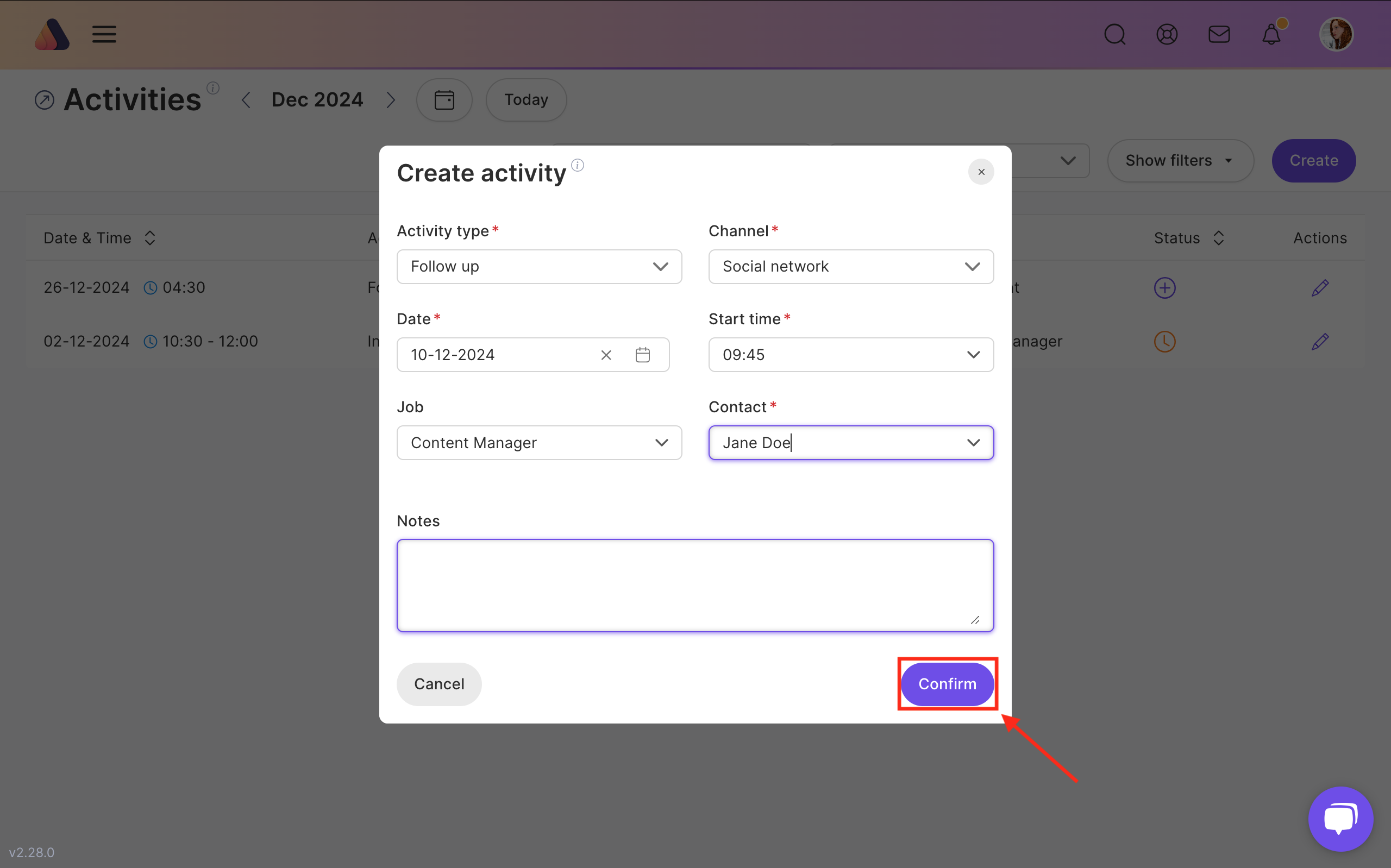Screen dimensions: 1391x868
Task: Click into the Notes text area
Action: click(x=694, y=585)
